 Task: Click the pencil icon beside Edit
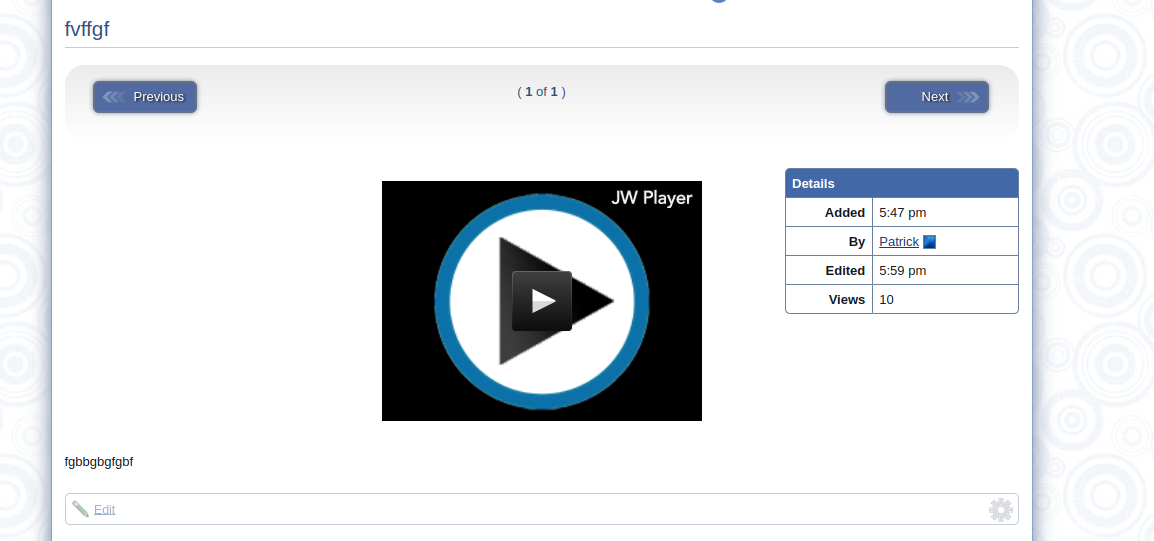(80, 509)
